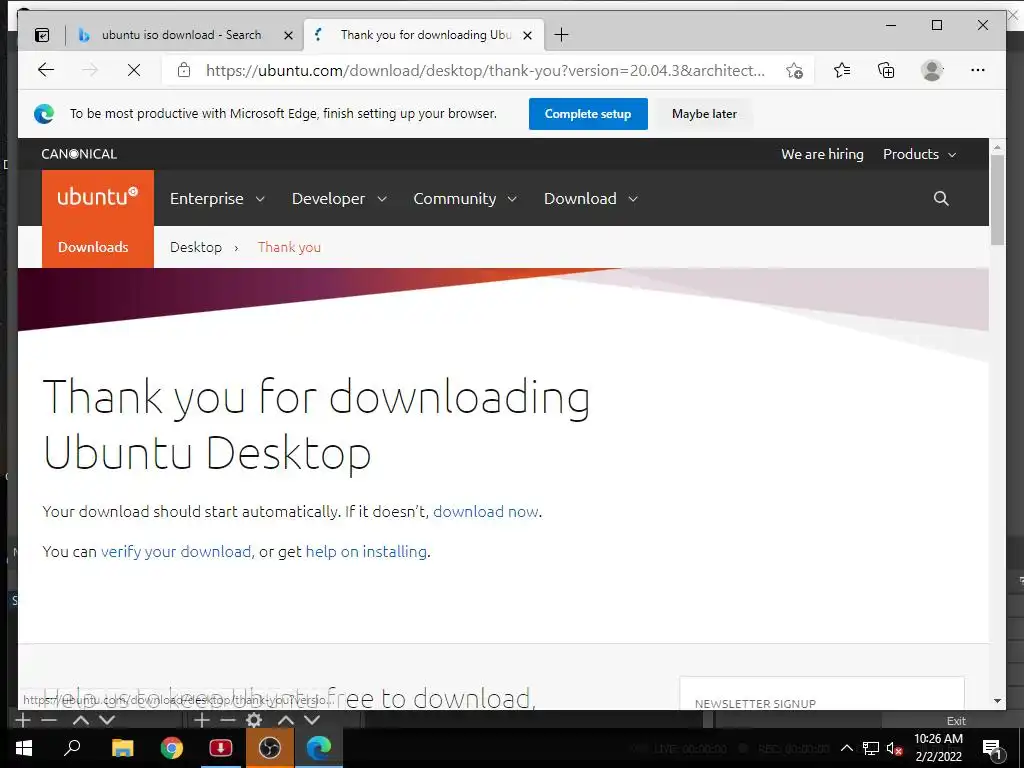Expand the Enterprise menu
Image resolution: width=1024 pixels, height=768 pixels.
217,199
